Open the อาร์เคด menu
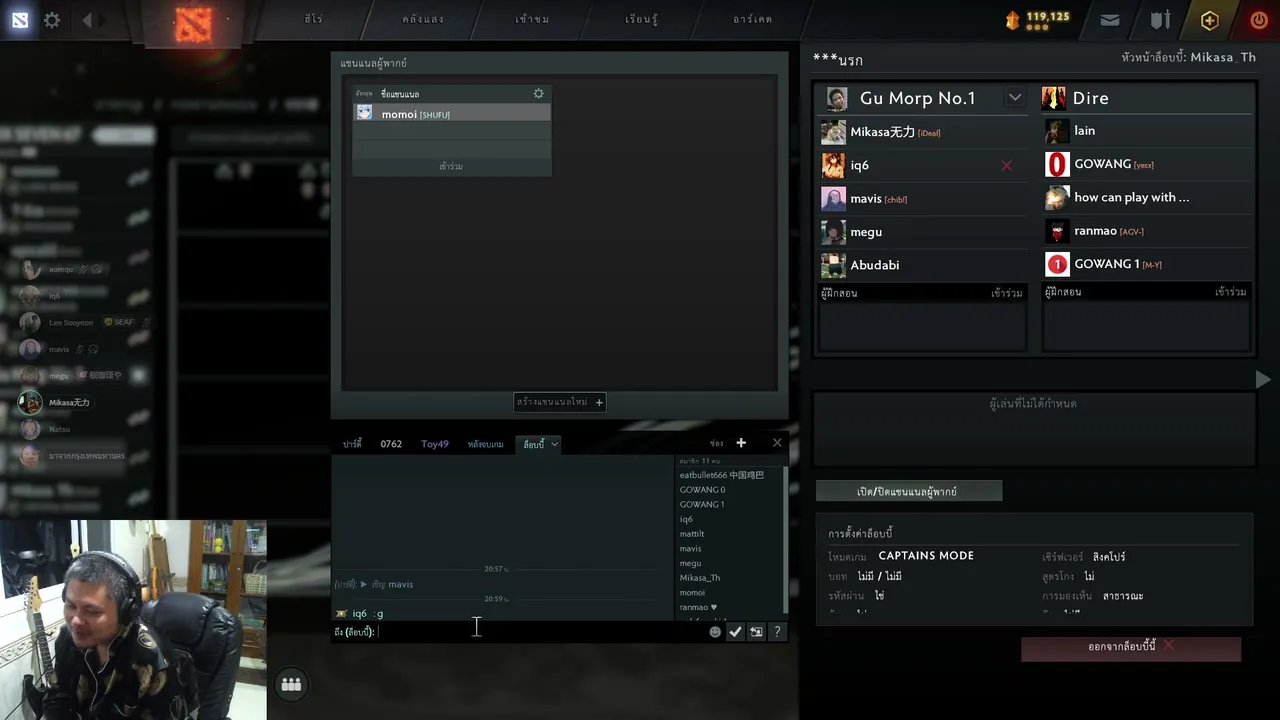 tap(752, 19)
